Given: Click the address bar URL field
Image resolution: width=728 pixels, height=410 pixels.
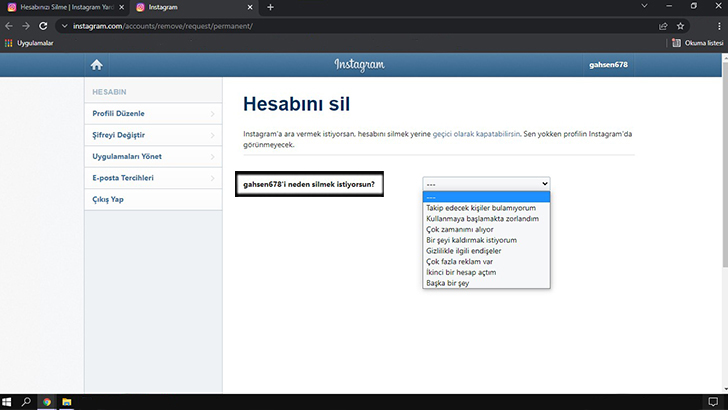Looking at the screenshot, I should [362, 26].
